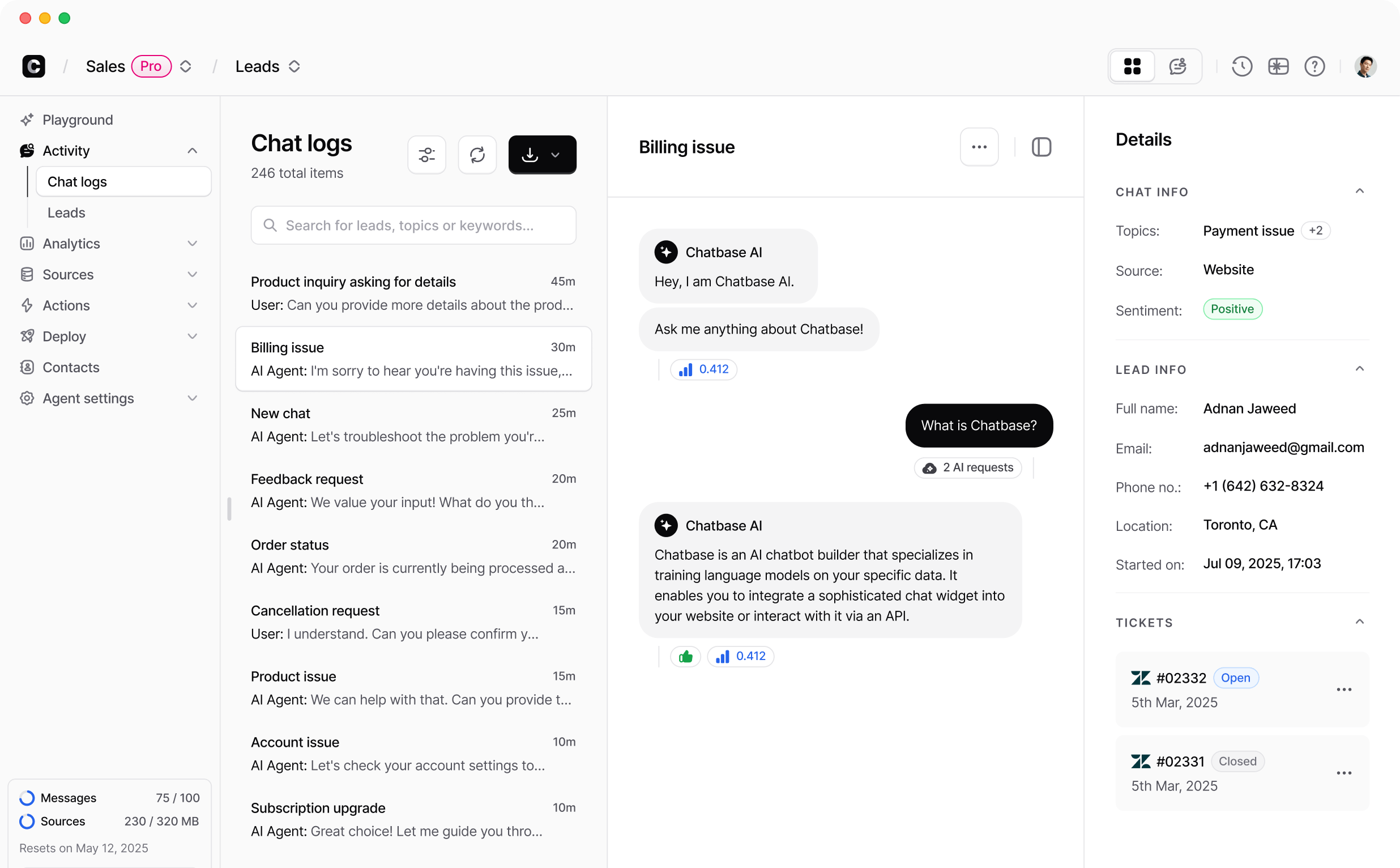Image resolution: width=1400 pixels, height=868 pixels.
Task: Open more options for the Billing issue chat
Action: pos(979,146)
